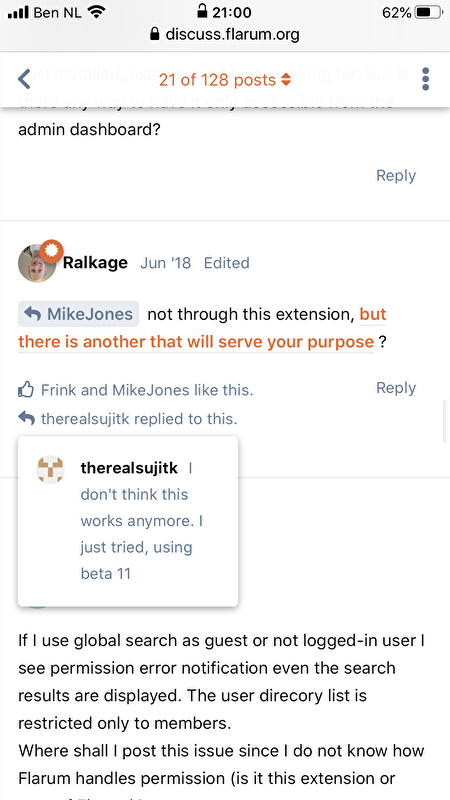Tap the discuss.flarum.org address bar
This screenshot has height=800, width=450.
click(224, 35)
